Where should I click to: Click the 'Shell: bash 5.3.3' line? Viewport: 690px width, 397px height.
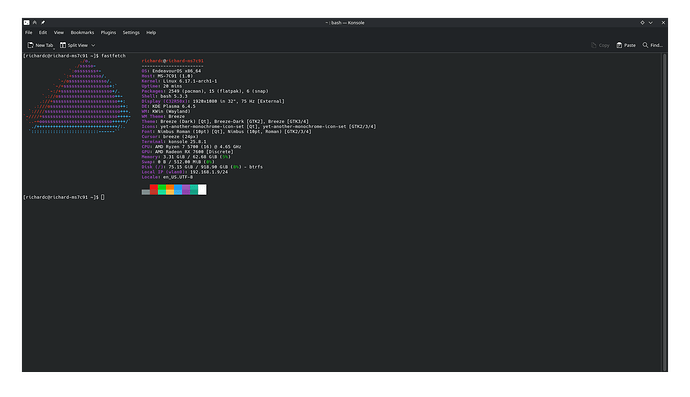164,96
